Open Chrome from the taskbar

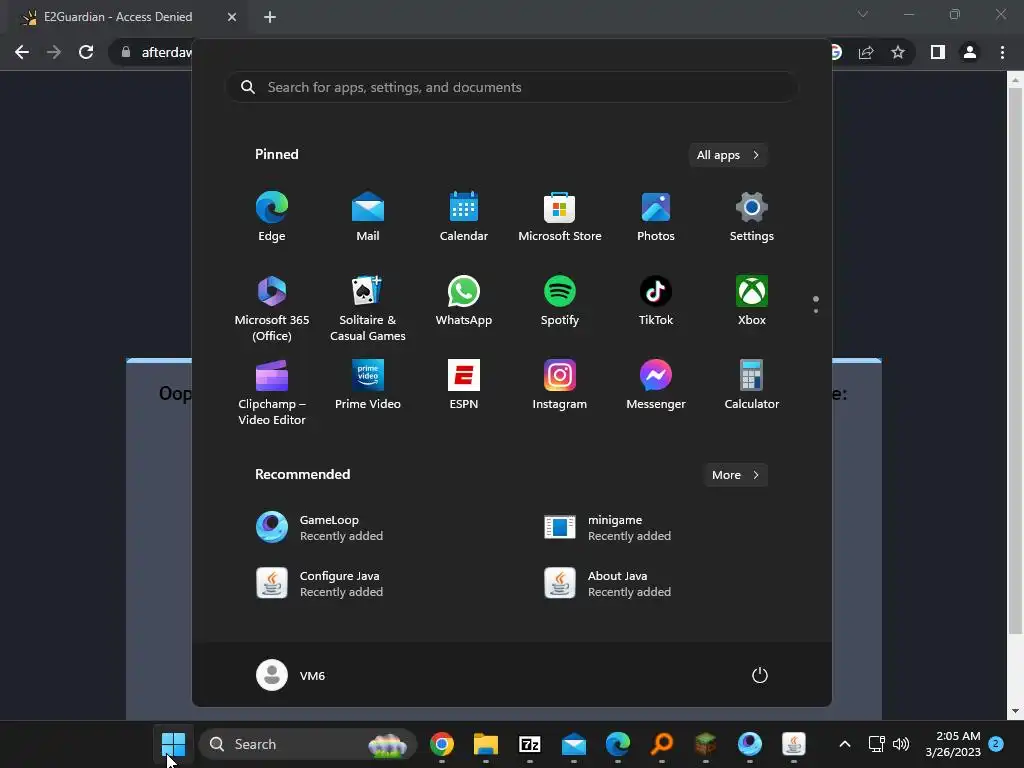442,744
